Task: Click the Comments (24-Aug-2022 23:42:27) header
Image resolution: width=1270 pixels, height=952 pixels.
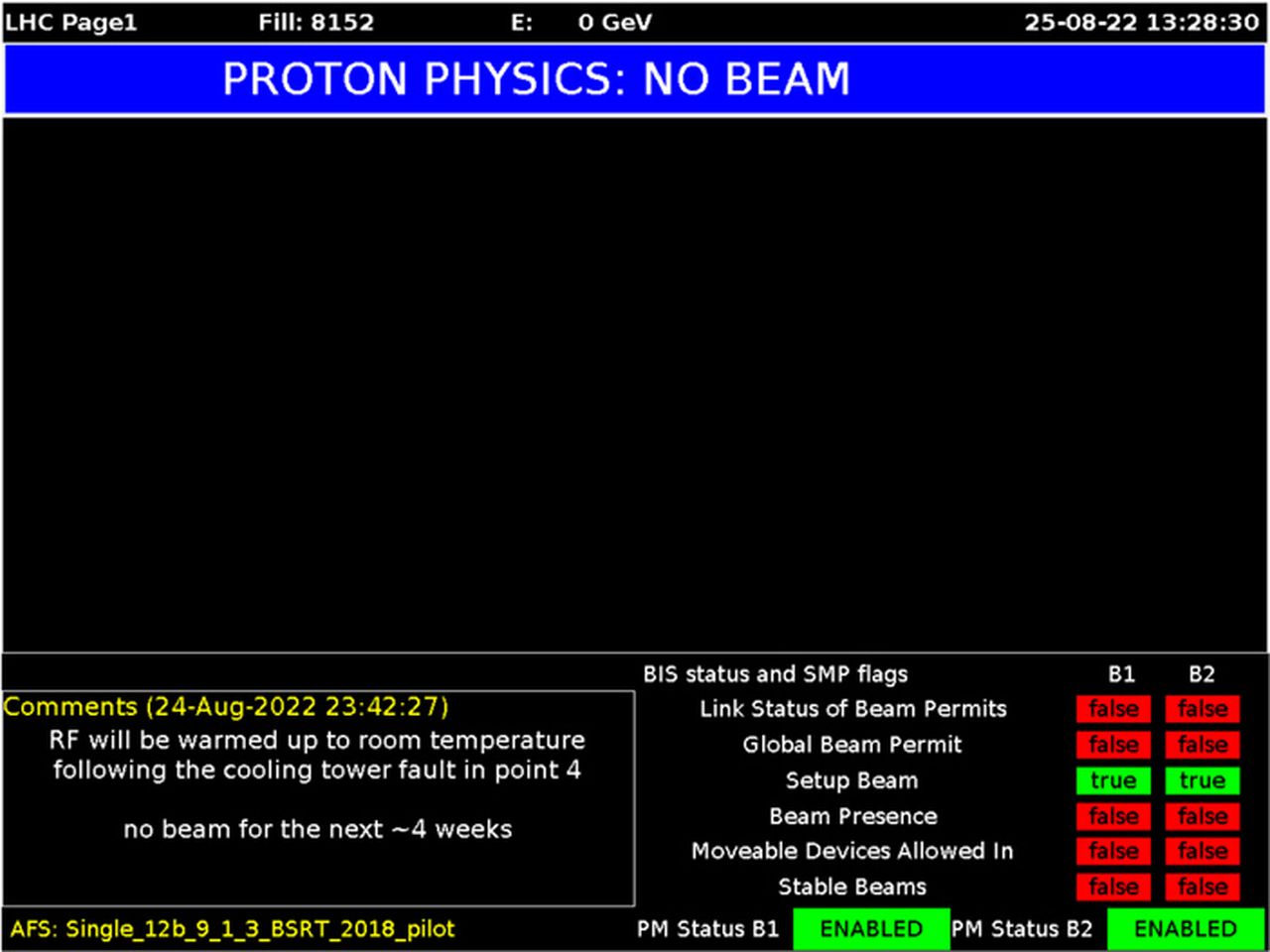Action: point(226,707)
